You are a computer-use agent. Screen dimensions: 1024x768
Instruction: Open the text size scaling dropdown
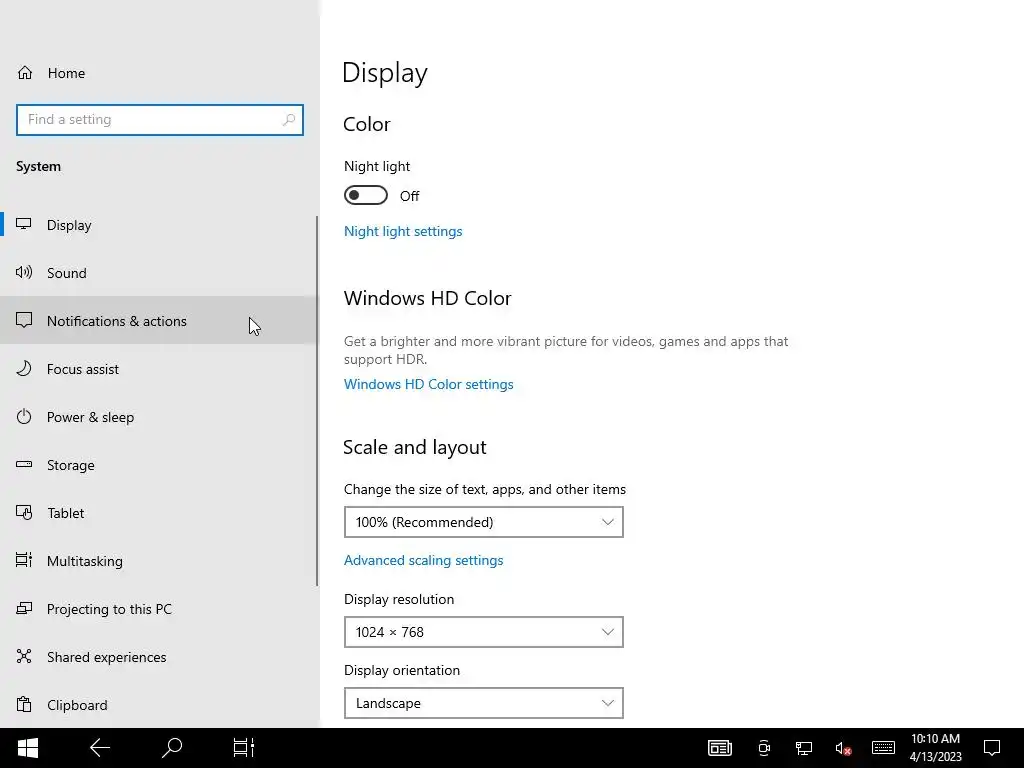(x=483, y=522)
